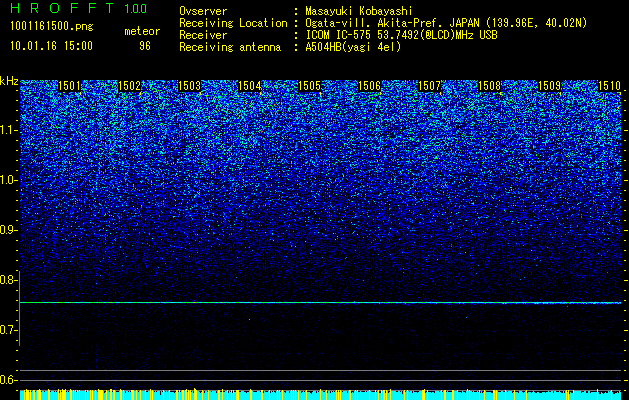Click the 1510 time marker

point(609,86)
